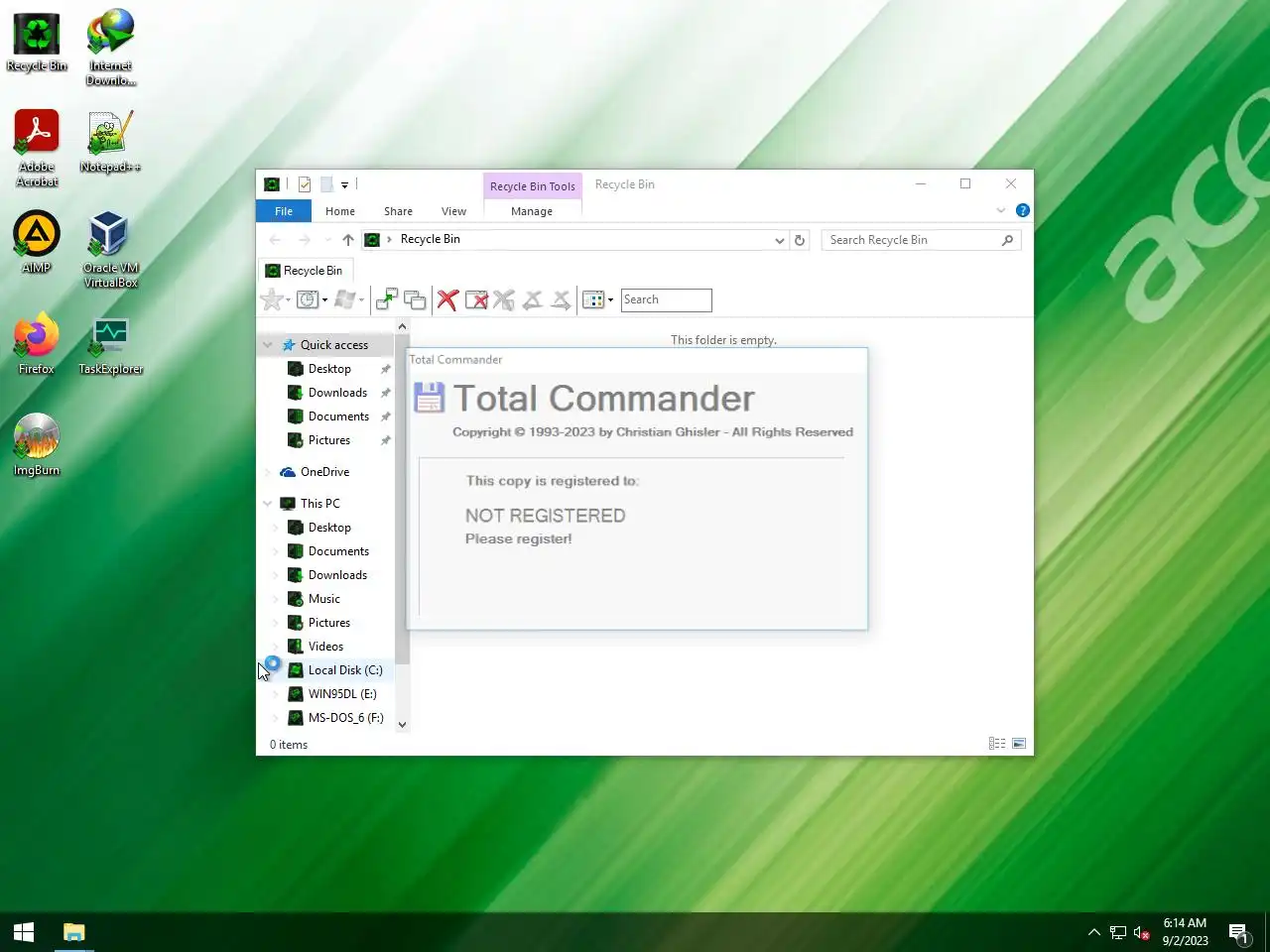Switch to large icons view in status bar
The height and width of the screenshot is (952, 1270).
(1019, 744)
